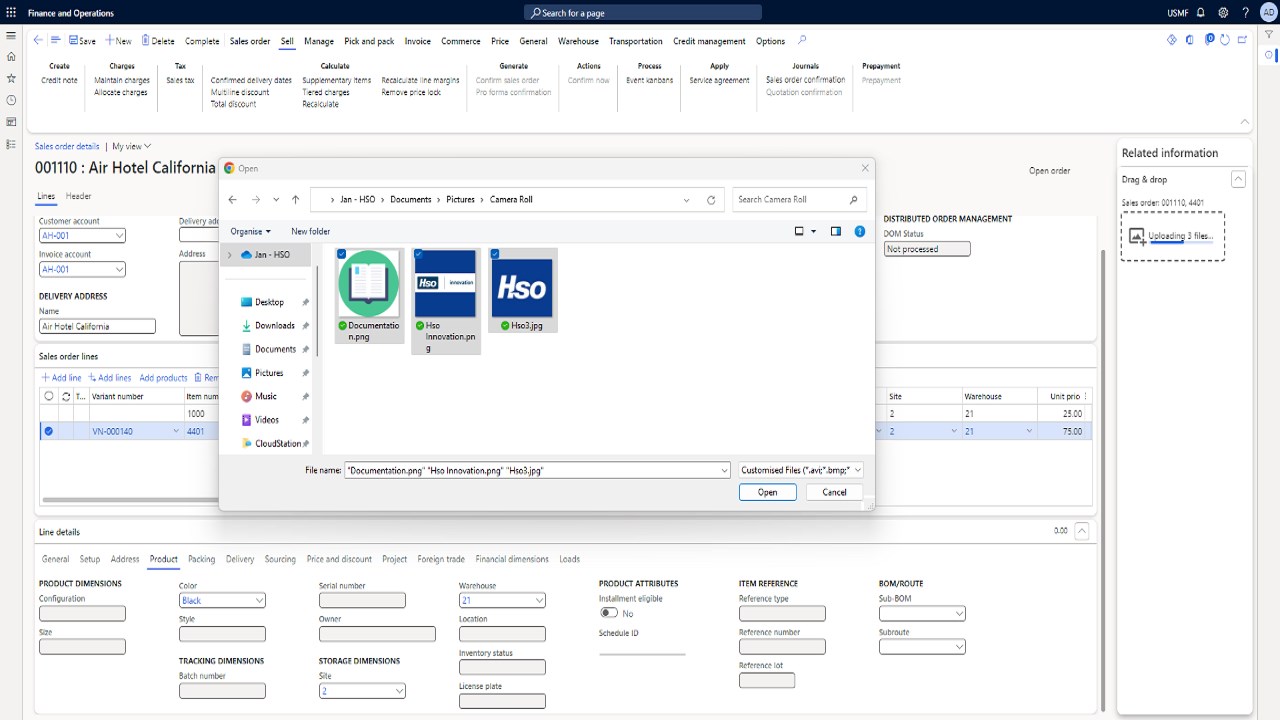Image resolution: width=1280 pixels, height=720 pixels.
Task: Click the File name input field
Action: pos(537,470)
